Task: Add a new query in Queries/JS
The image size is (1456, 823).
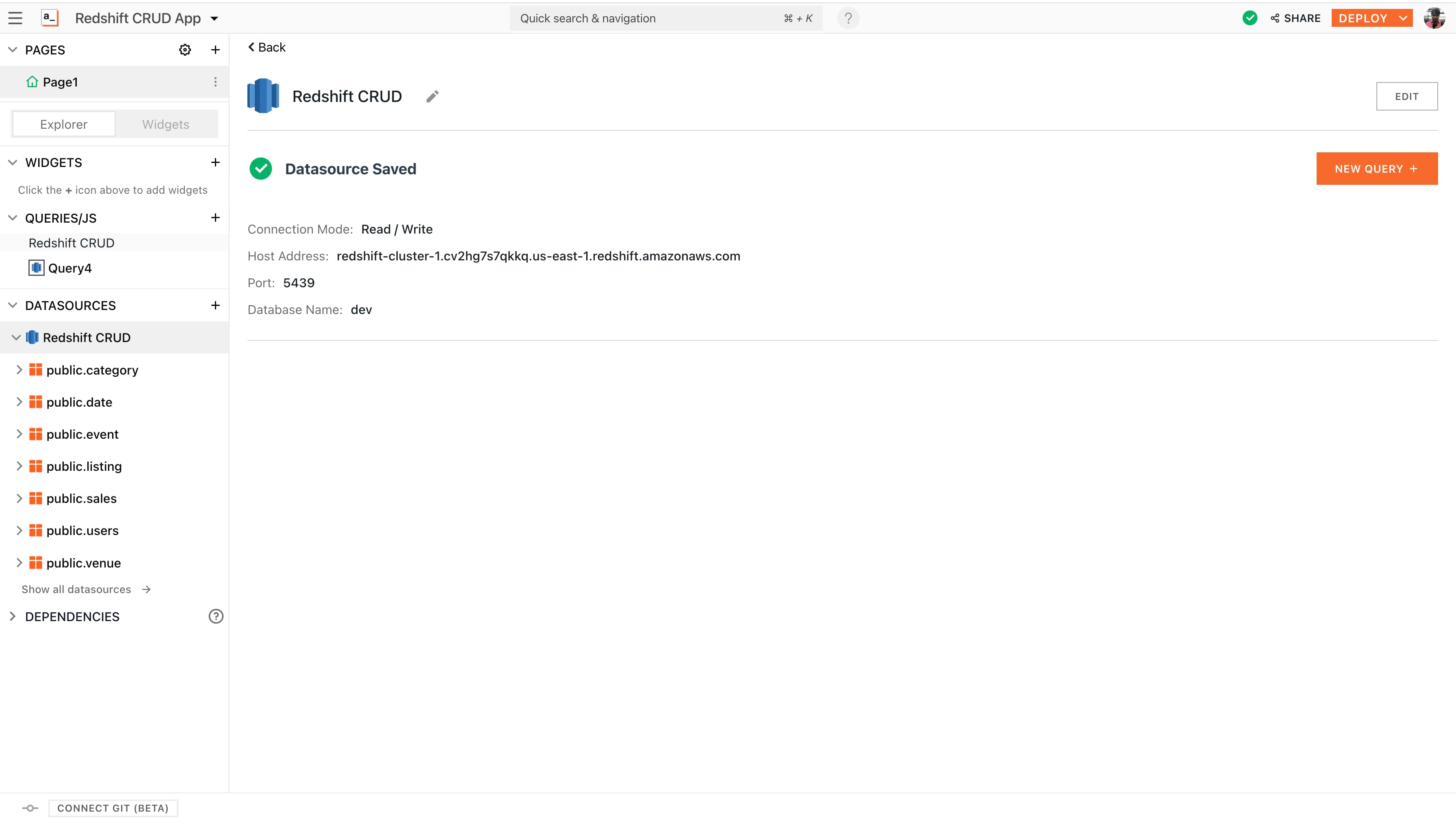Action: (x=215, y=218)
